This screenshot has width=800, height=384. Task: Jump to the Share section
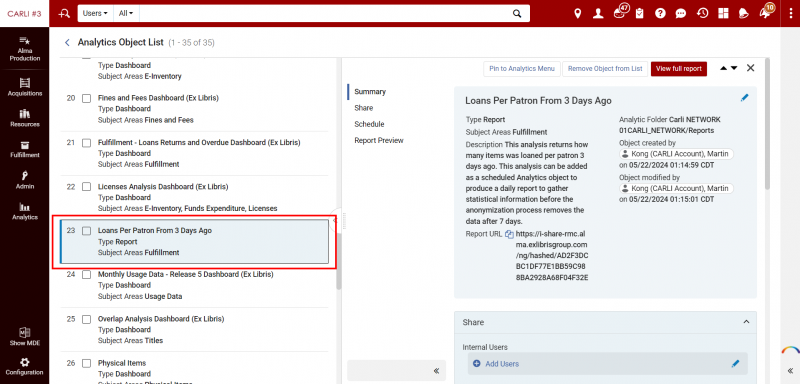pyautogui.click(x=364, y=108)
